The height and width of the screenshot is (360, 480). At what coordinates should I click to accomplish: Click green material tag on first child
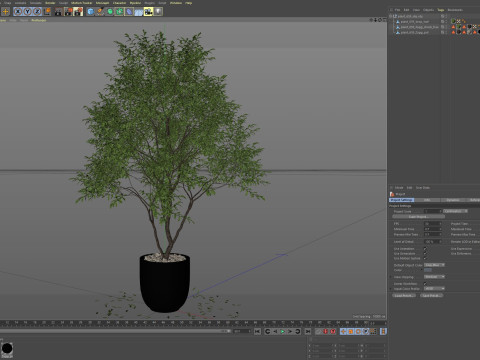pyautogui.click(x=453, y=21)
